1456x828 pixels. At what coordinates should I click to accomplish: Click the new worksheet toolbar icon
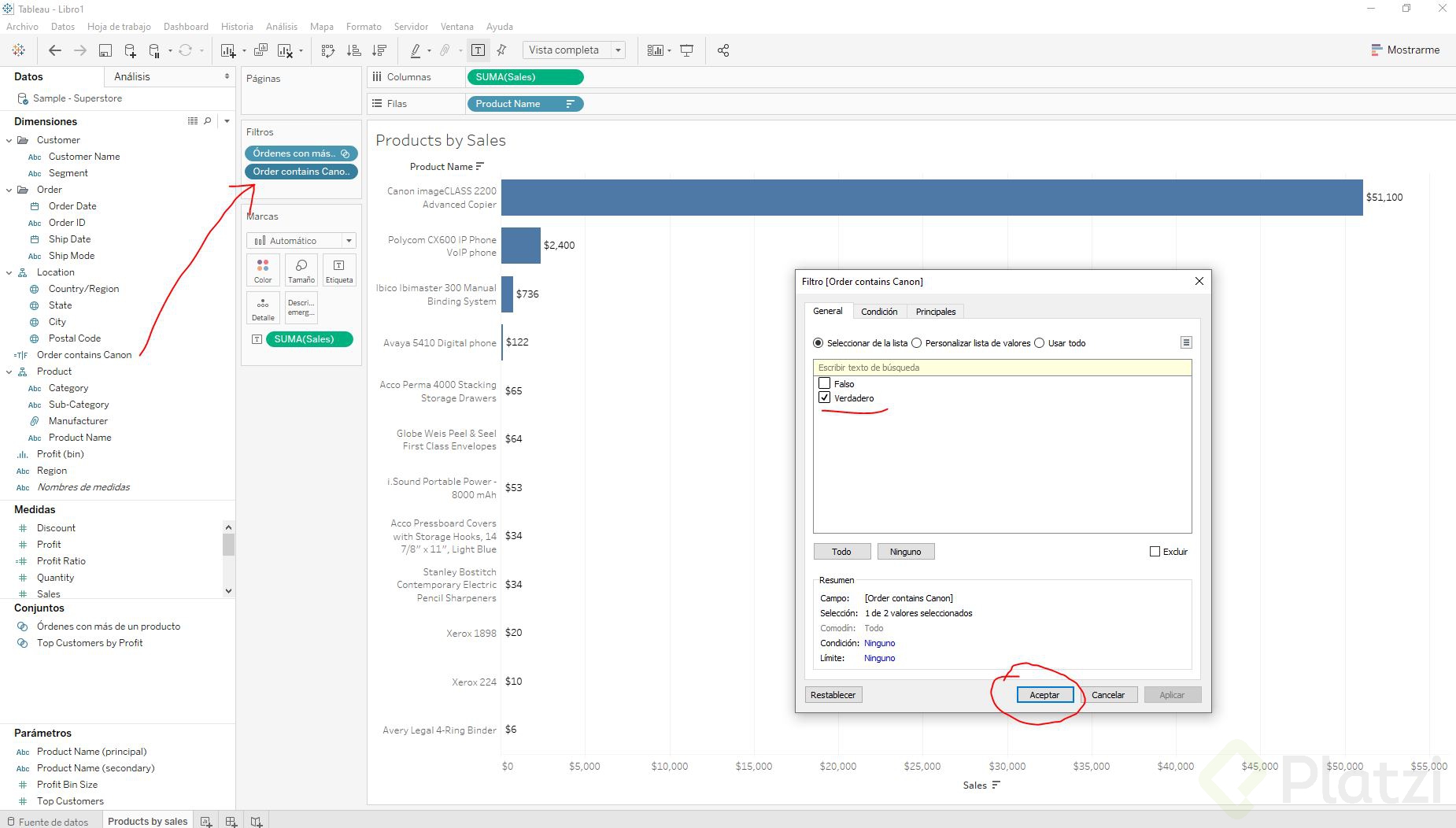[228, 50]
